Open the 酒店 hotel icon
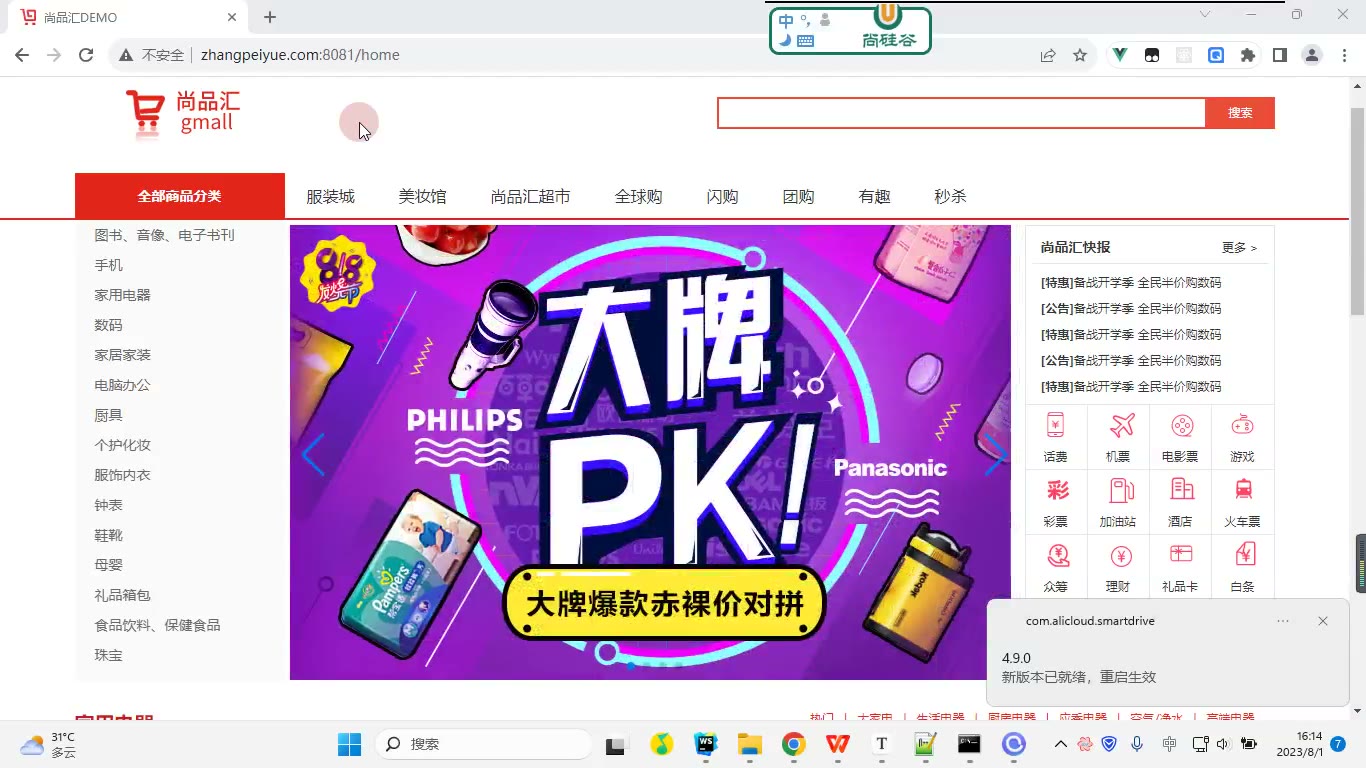The image size is (1366, 768). [x=1182, y=489]
